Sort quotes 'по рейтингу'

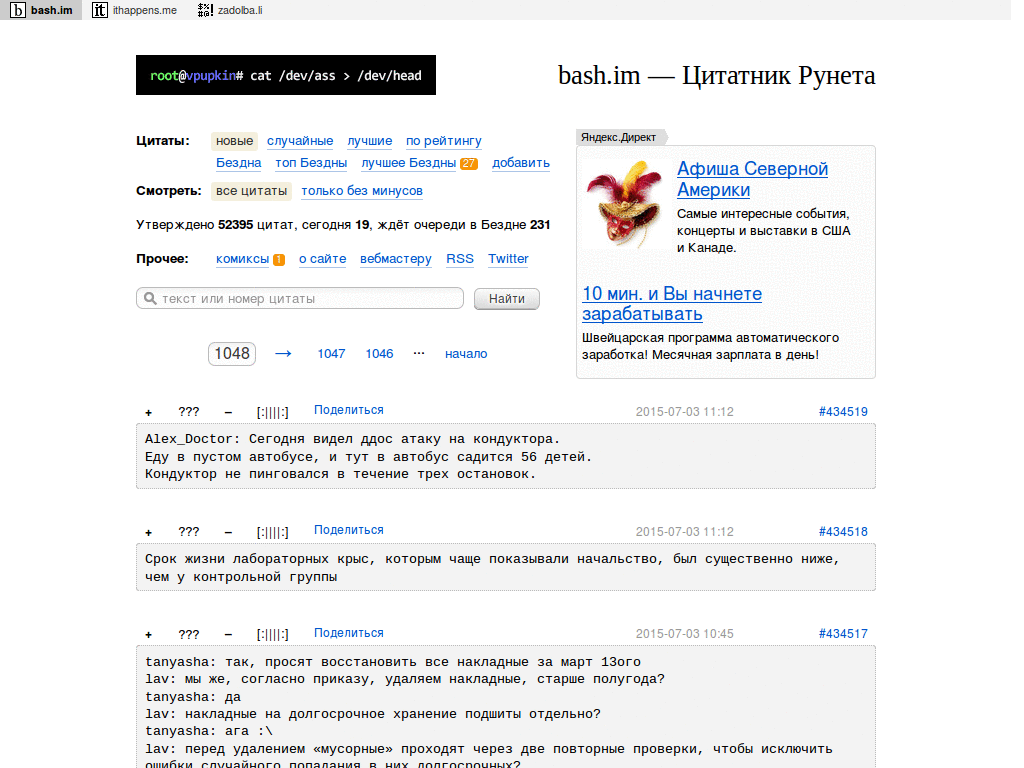[443, 141]
